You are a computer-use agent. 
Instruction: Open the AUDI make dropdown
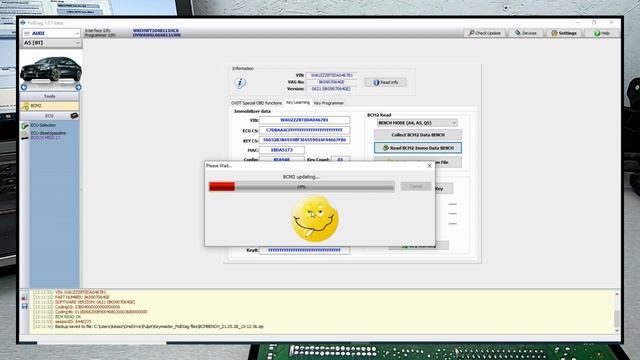pyautogui.click(x=51, y=33)
